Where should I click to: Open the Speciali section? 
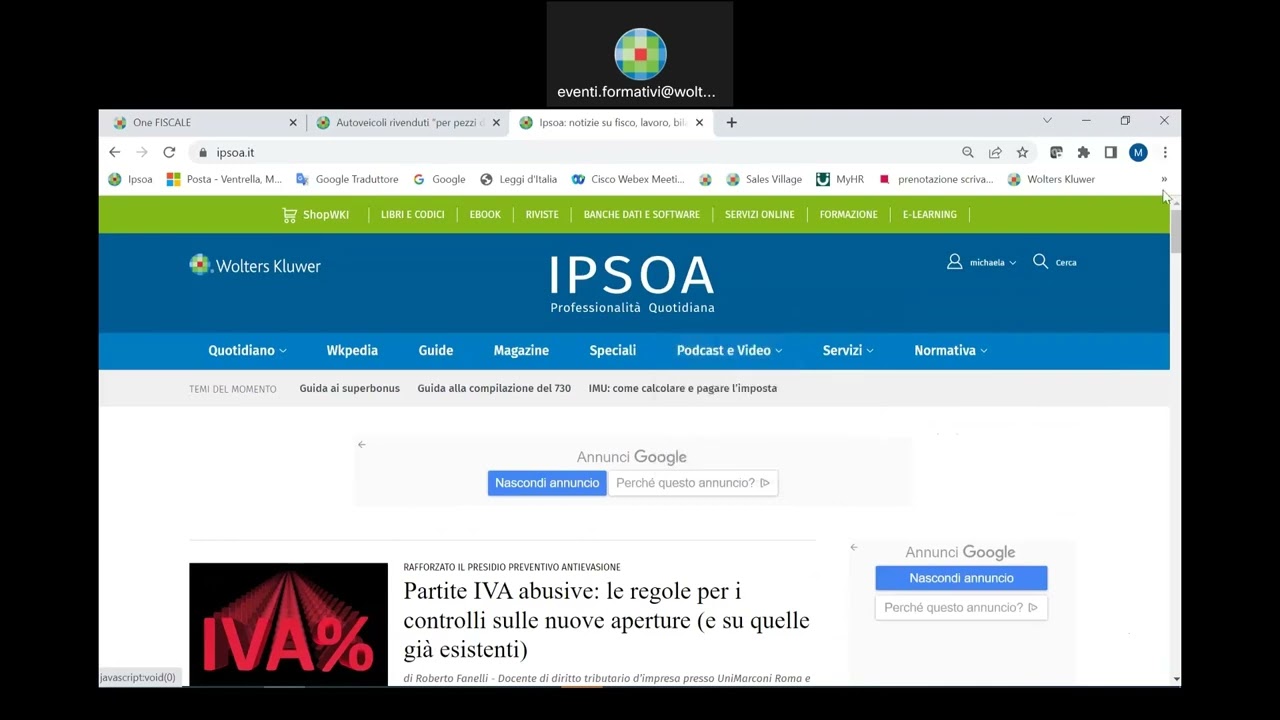click(613, 350)
